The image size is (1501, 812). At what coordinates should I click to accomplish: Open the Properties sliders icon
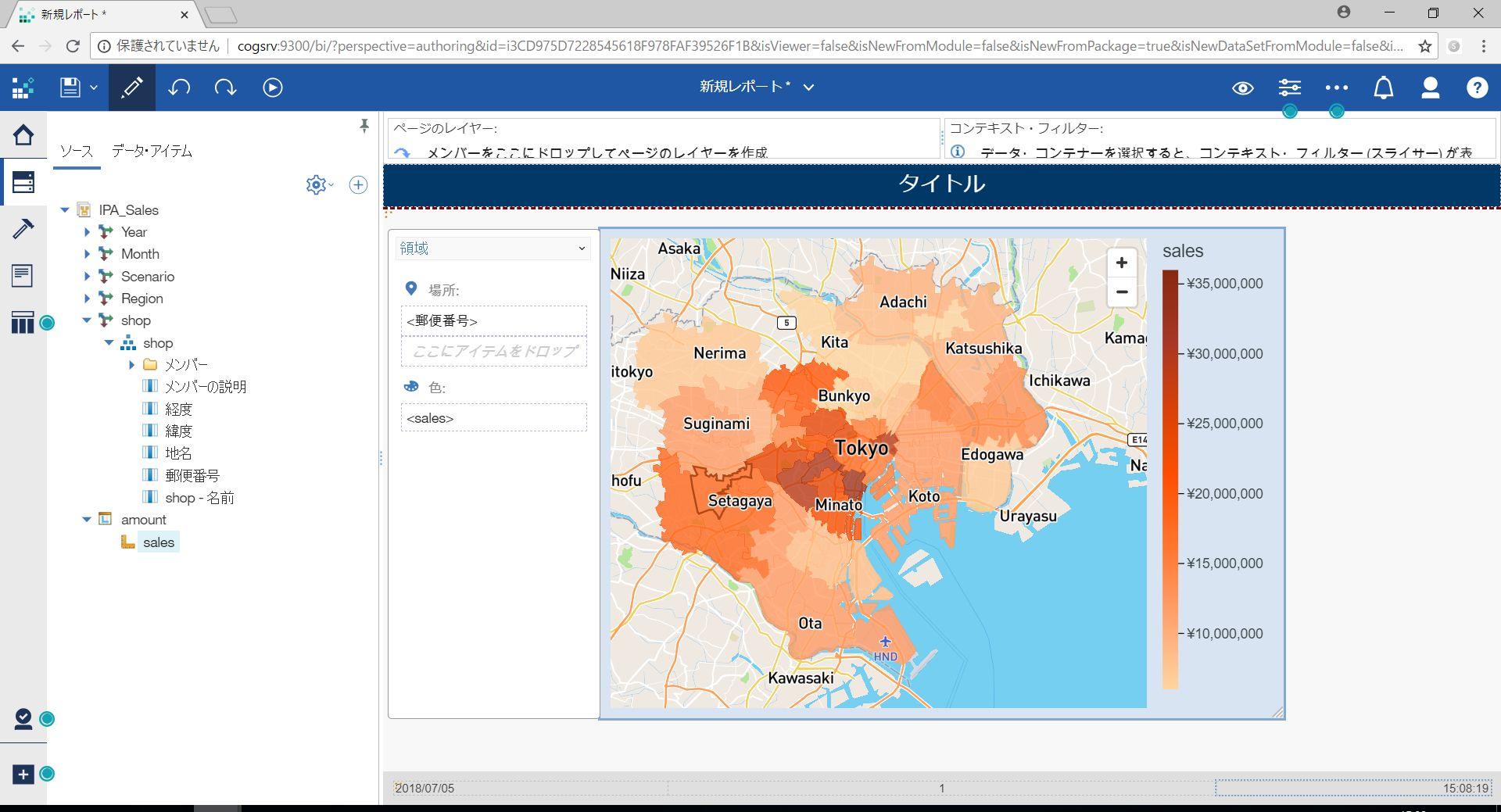[x=1289, y=88]
